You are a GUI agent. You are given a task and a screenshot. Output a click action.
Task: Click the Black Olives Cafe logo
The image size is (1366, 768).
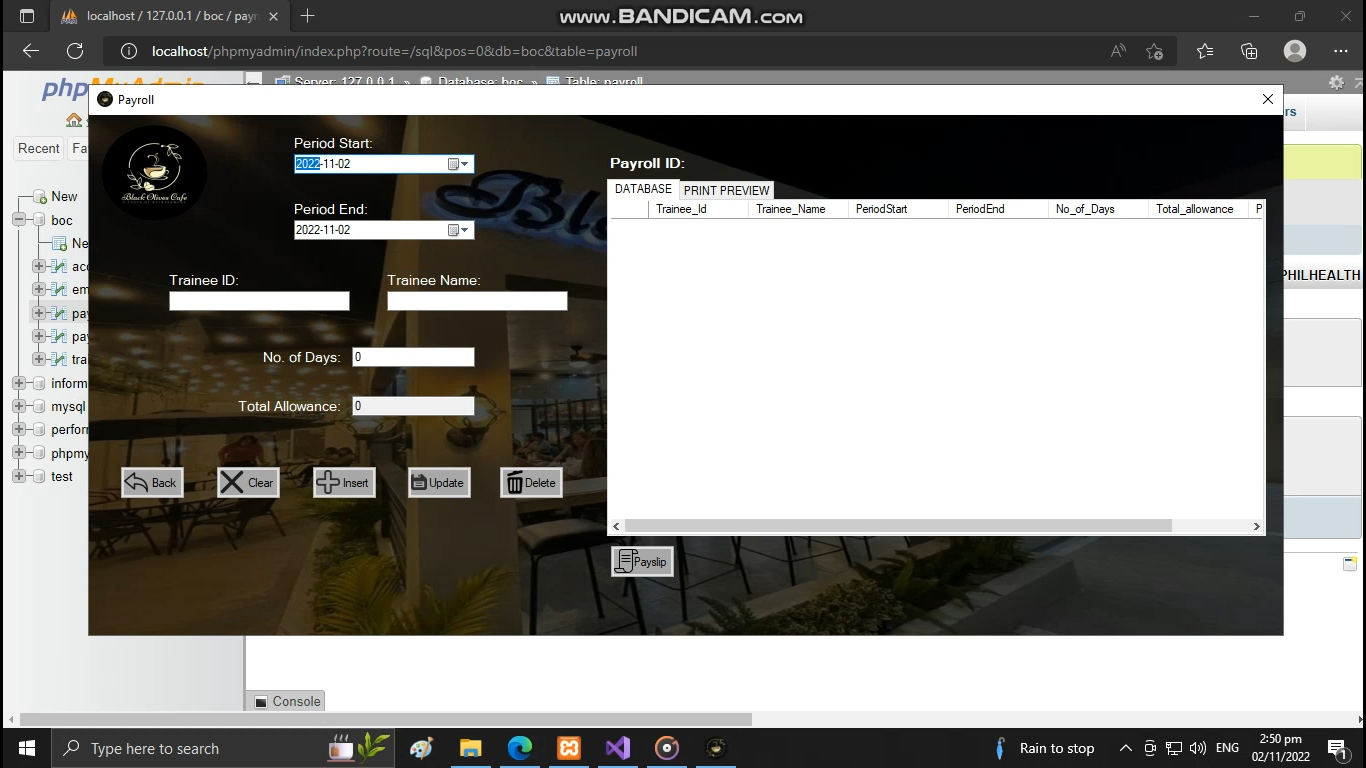click(154, 173)
